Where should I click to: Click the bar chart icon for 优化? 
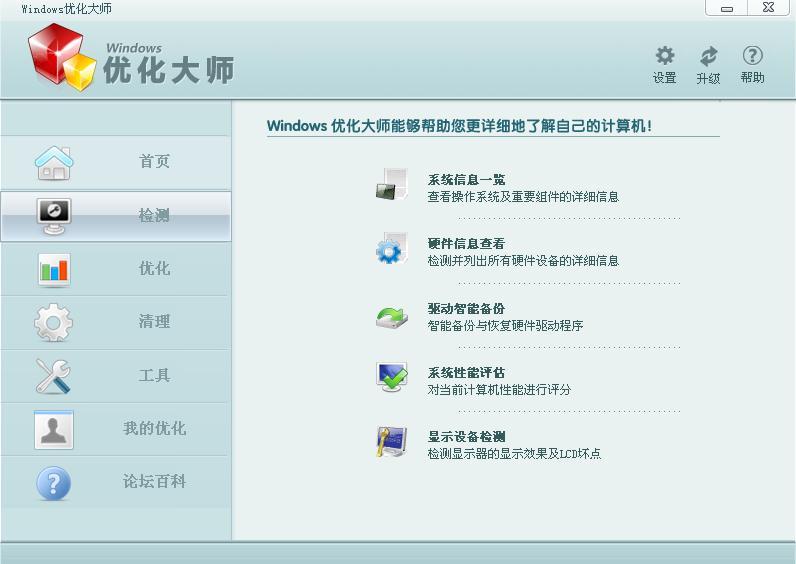(x=54, y=270)
